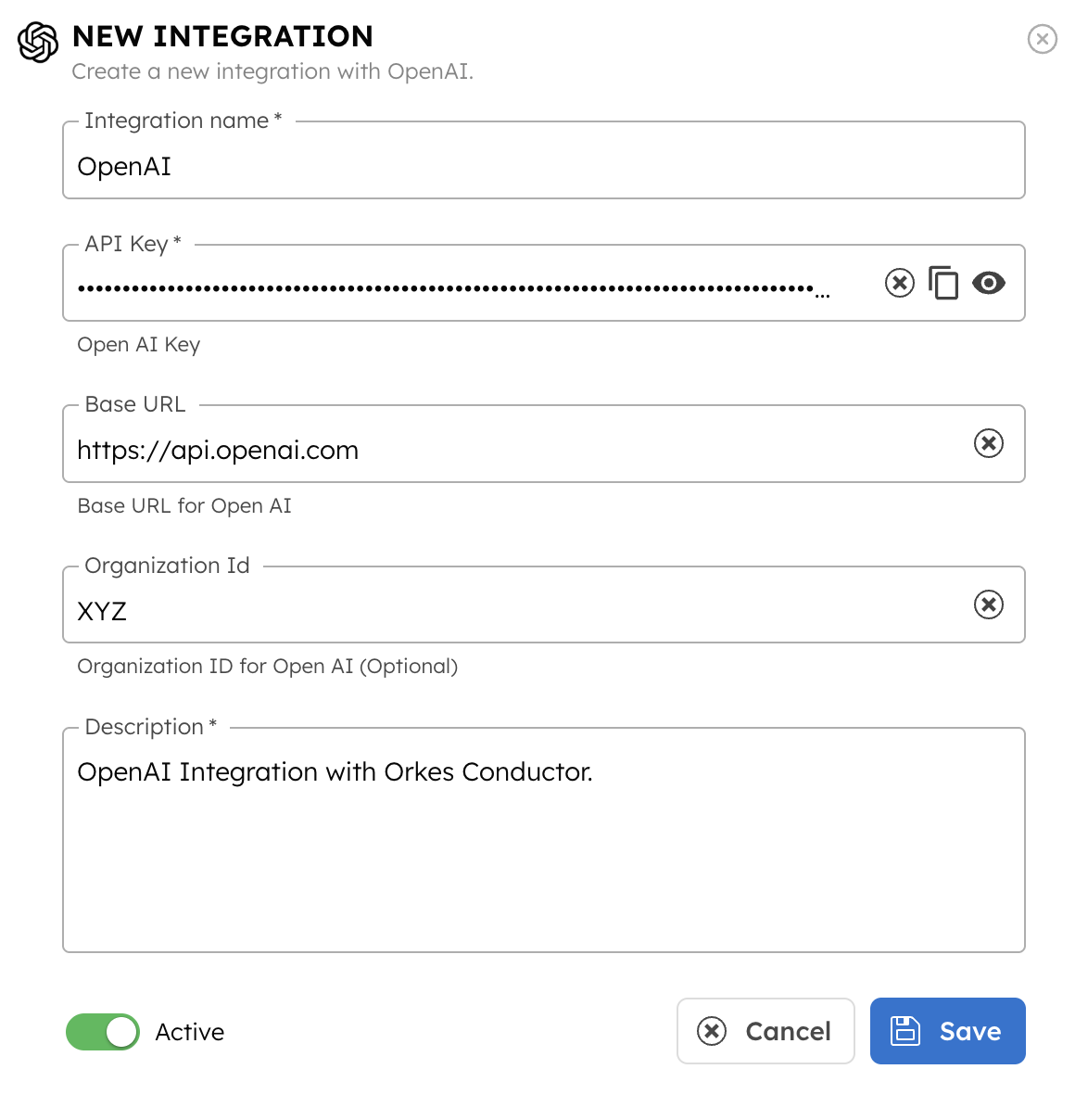Toggle the Active switch off

103,1032
